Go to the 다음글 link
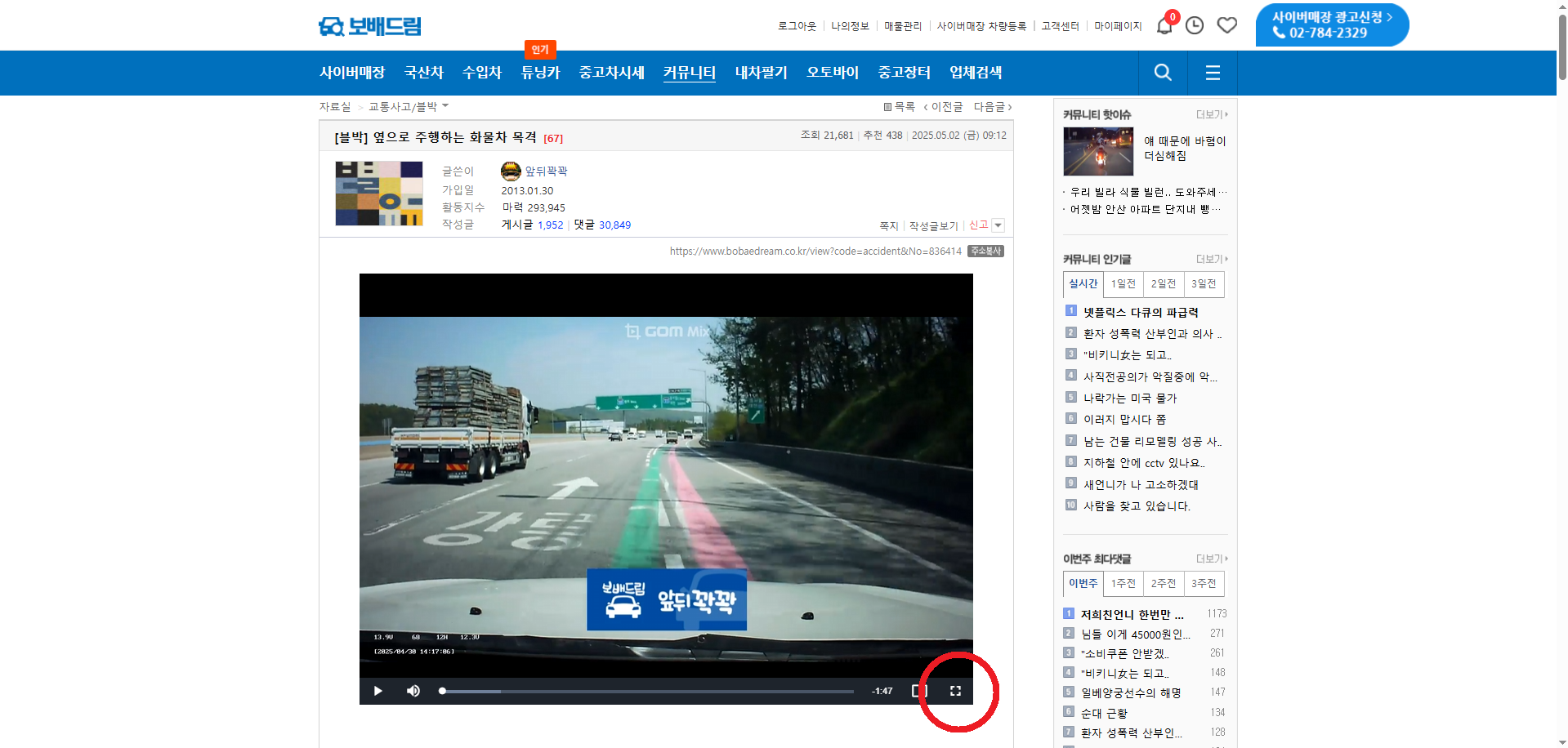This screenshot has height=748, width=1568. tap(992, 107)
